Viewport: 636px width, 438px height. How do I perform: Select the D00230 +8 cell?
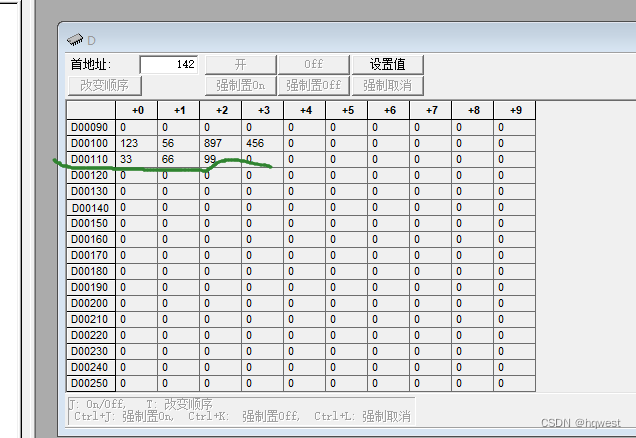[473, 352]
